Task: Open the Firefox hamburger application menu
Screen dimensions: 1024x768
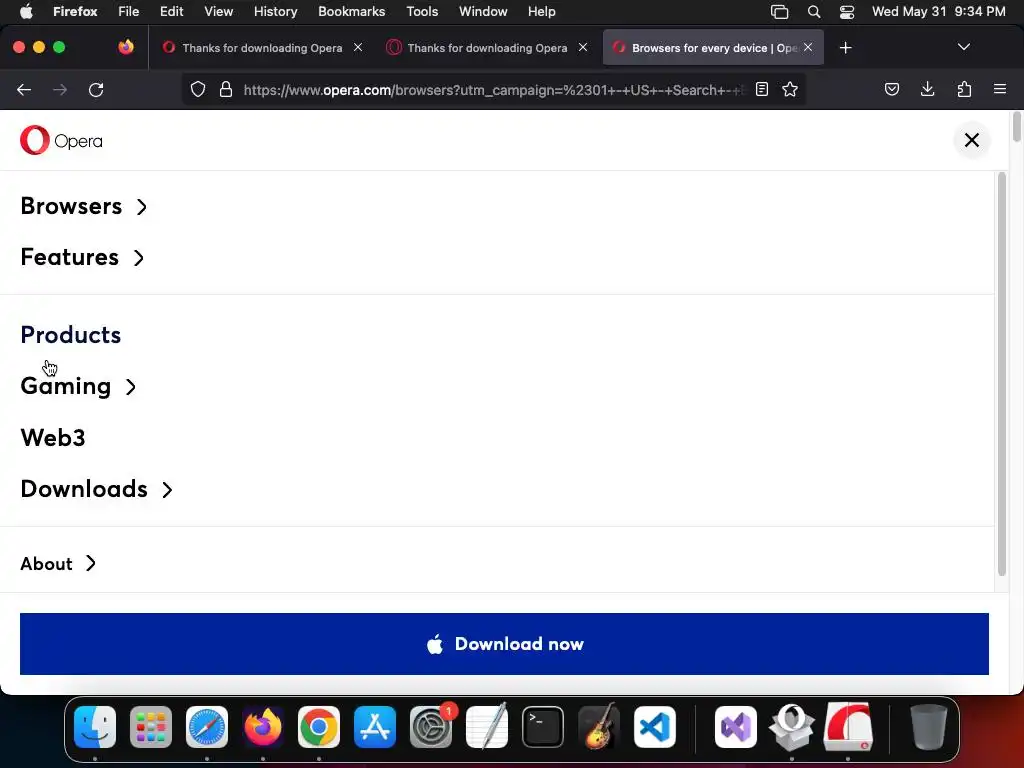Action: [1000, 89]
